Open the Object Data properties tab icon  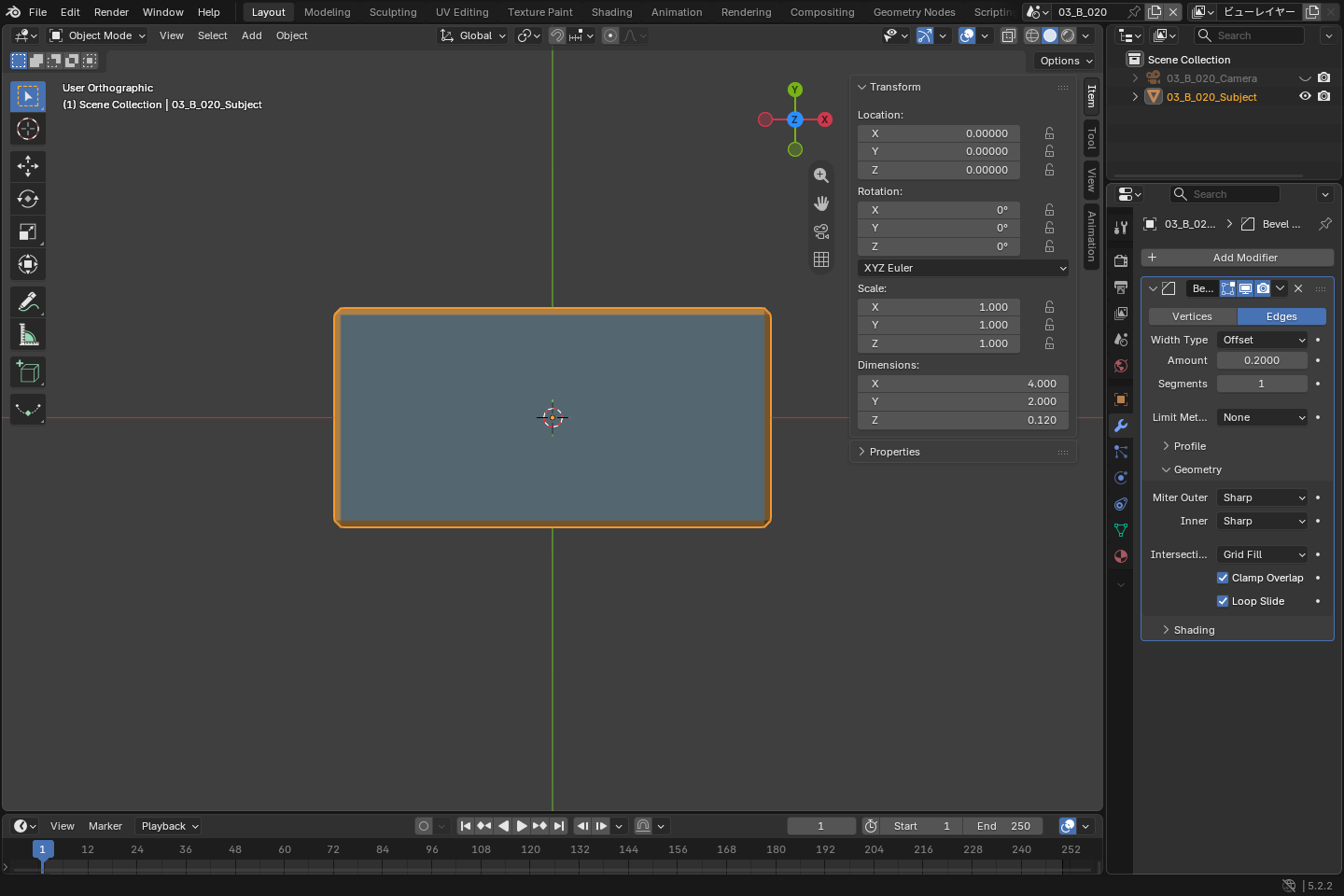tap(1121, 530)
